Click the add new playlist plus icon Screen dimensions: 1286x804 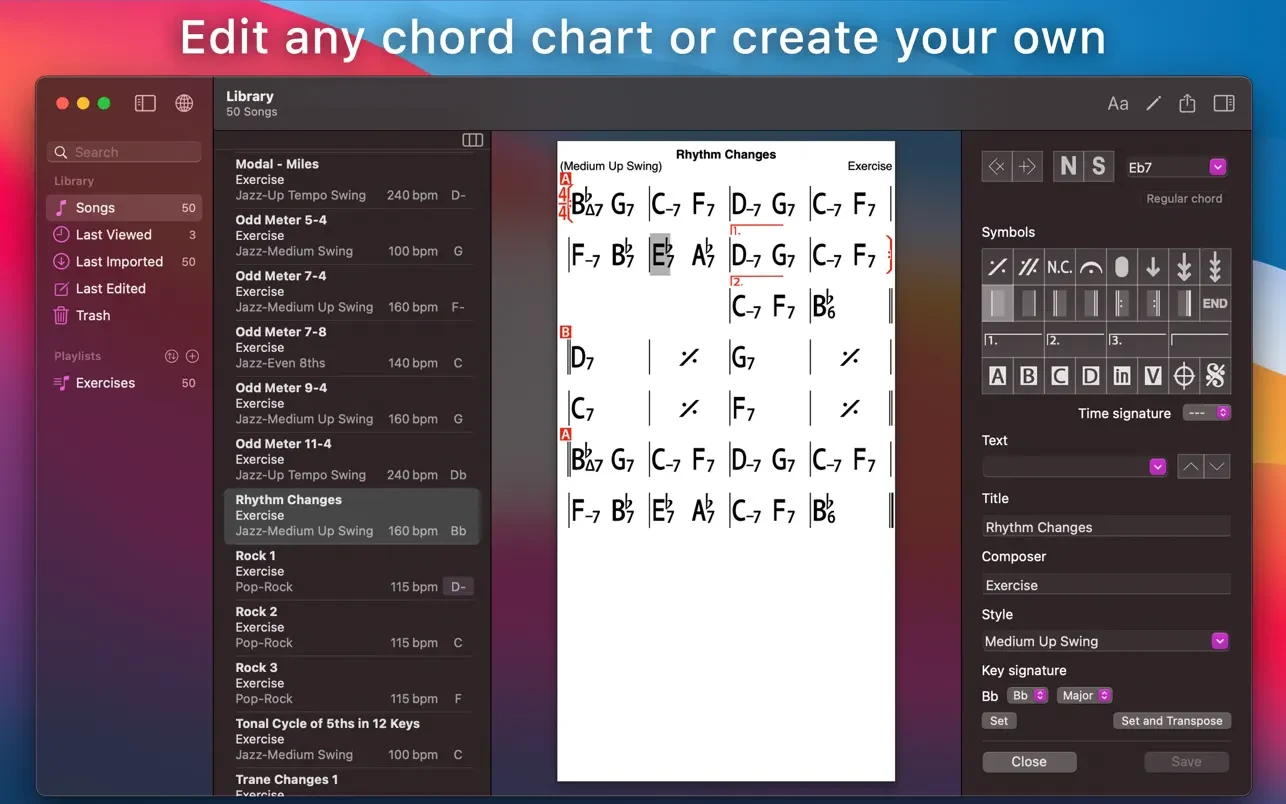click(x=193, y=356)
